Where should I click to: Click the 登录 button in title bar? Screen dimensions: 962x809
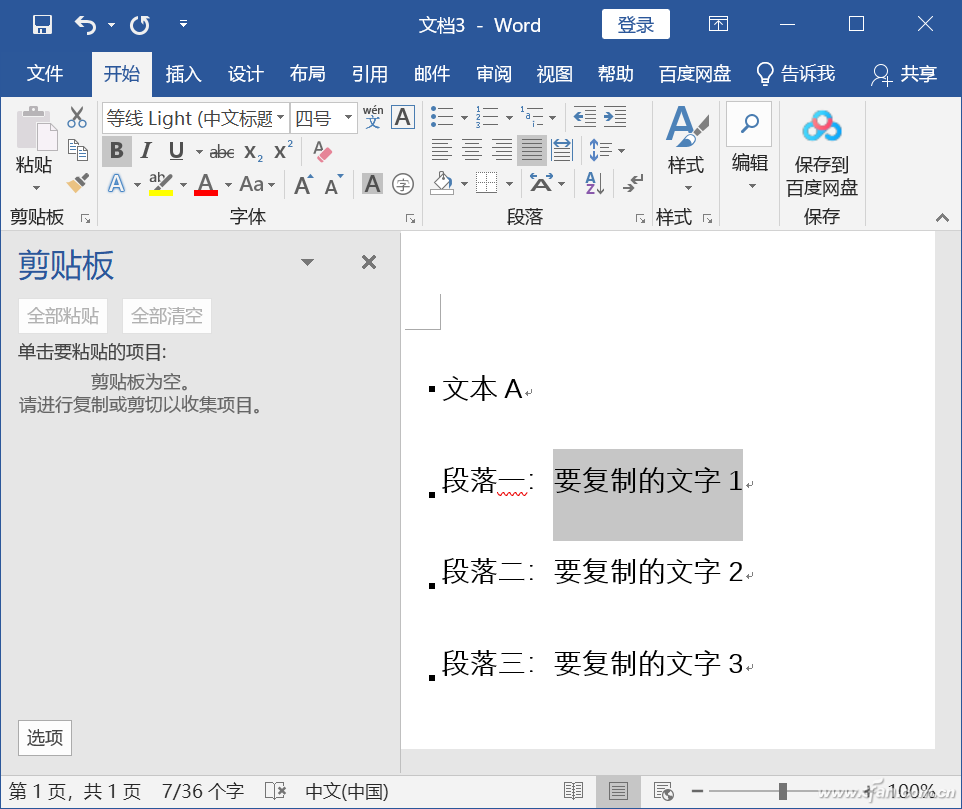tap(635, 25)
